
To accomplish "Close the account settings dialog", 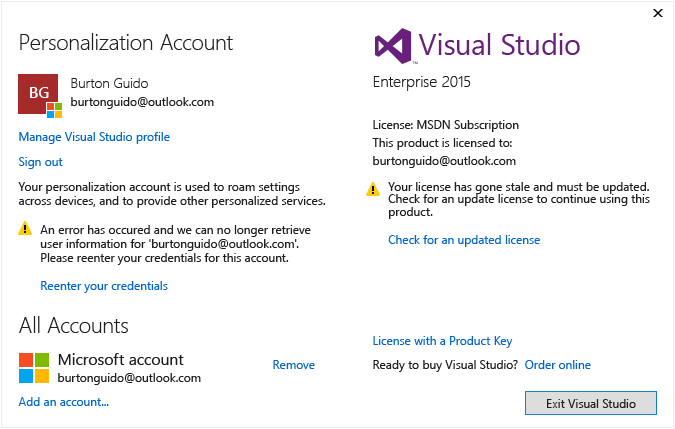I will (658, 13).
